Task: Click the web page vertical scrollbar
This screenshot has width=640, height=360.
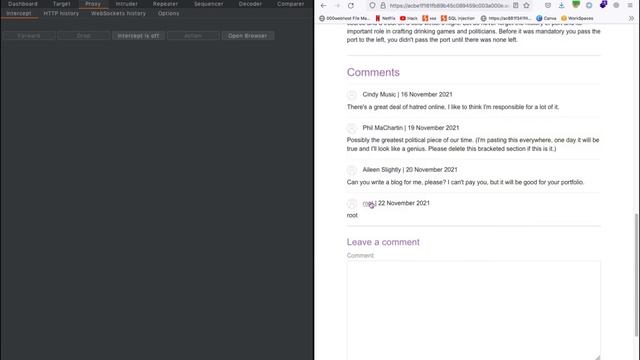Action: (636, 275)
